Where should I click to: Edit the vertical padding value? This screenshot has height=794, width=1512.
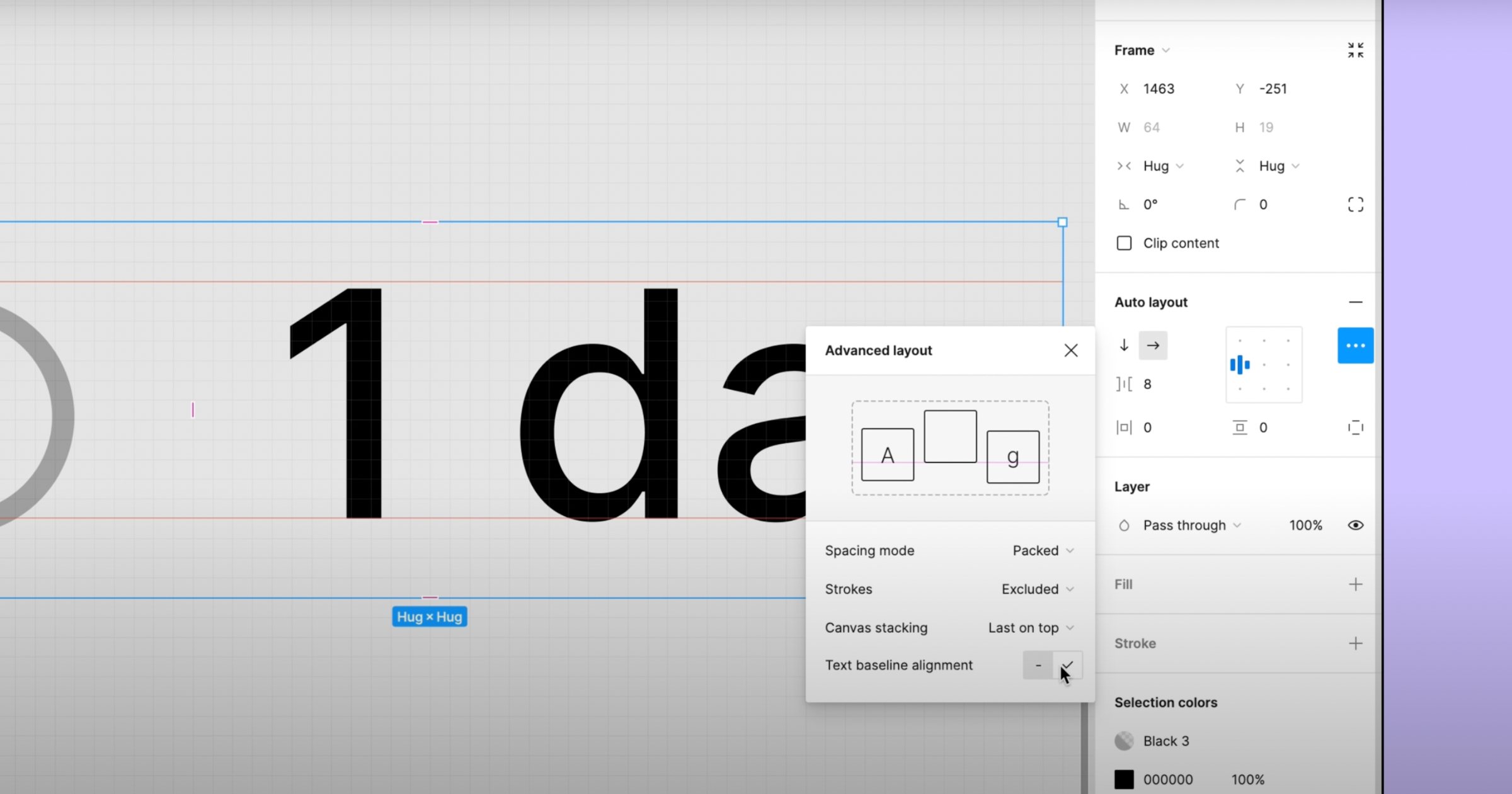point(1263,428)
